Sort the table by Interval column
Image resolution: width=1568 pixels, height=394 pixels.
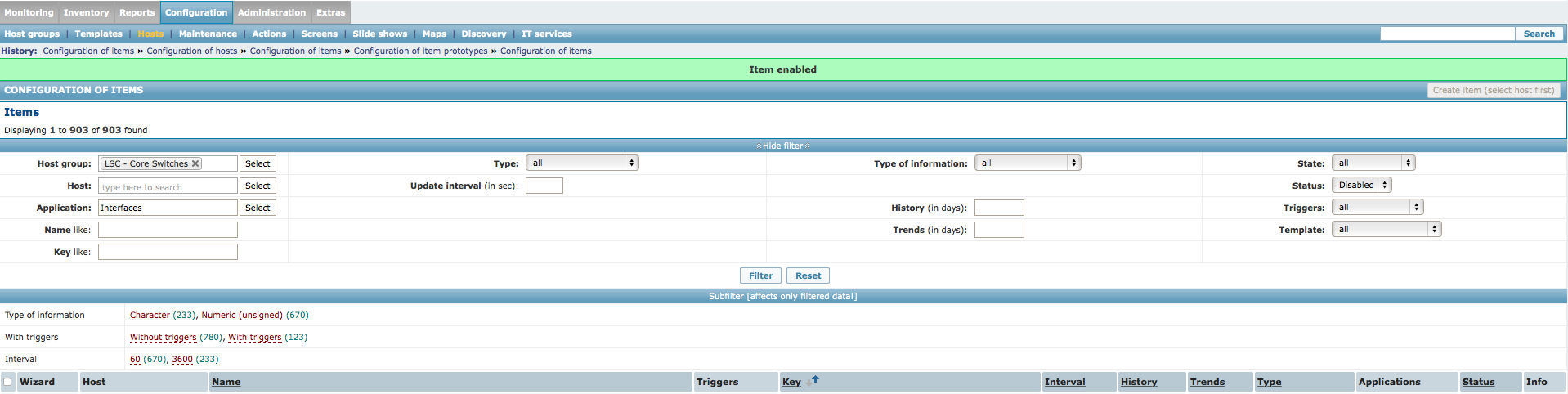click(x=1064, y=382)
